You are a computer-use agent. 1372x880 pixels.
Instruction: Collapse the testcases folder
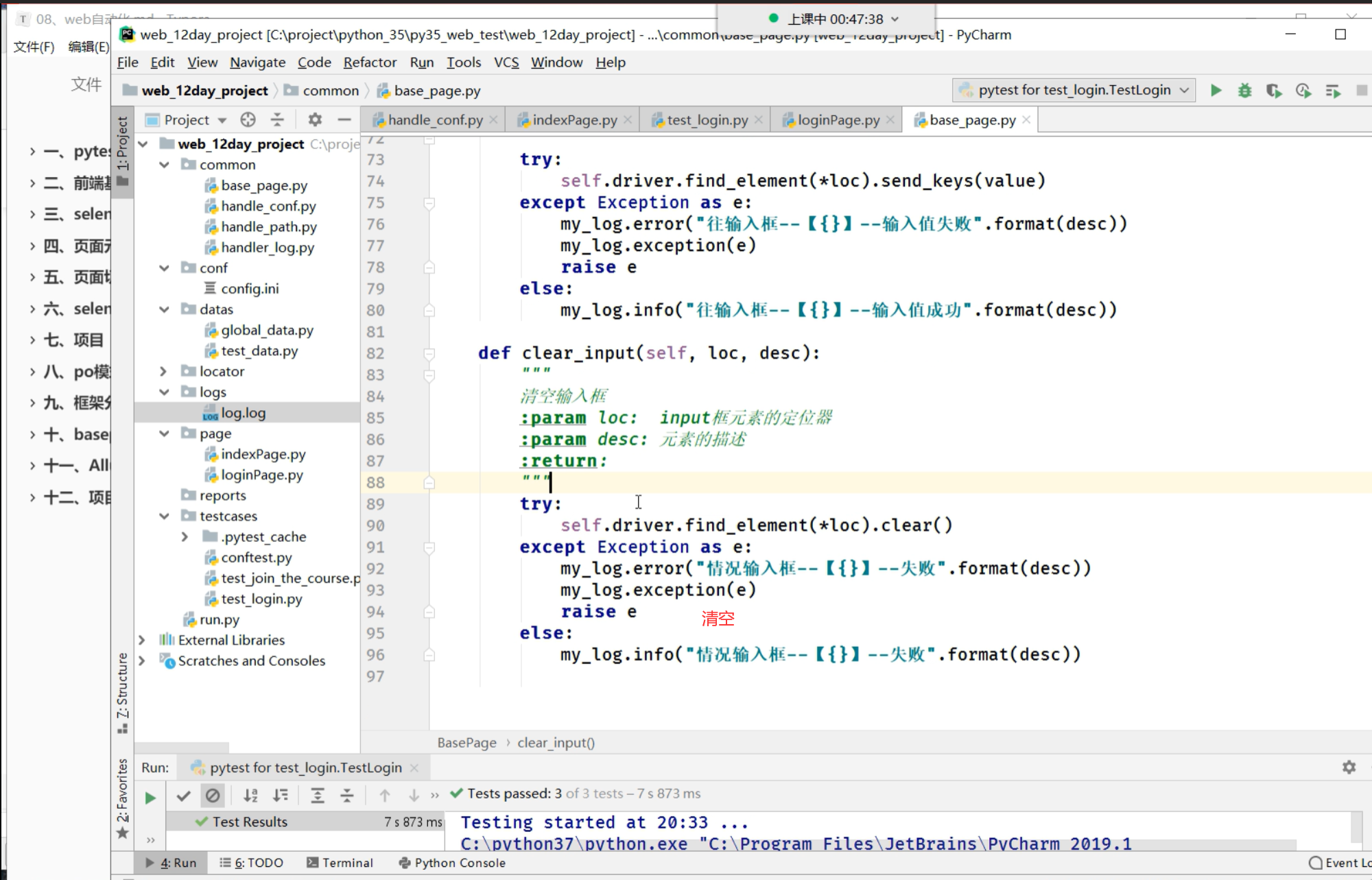coord(164,516)
